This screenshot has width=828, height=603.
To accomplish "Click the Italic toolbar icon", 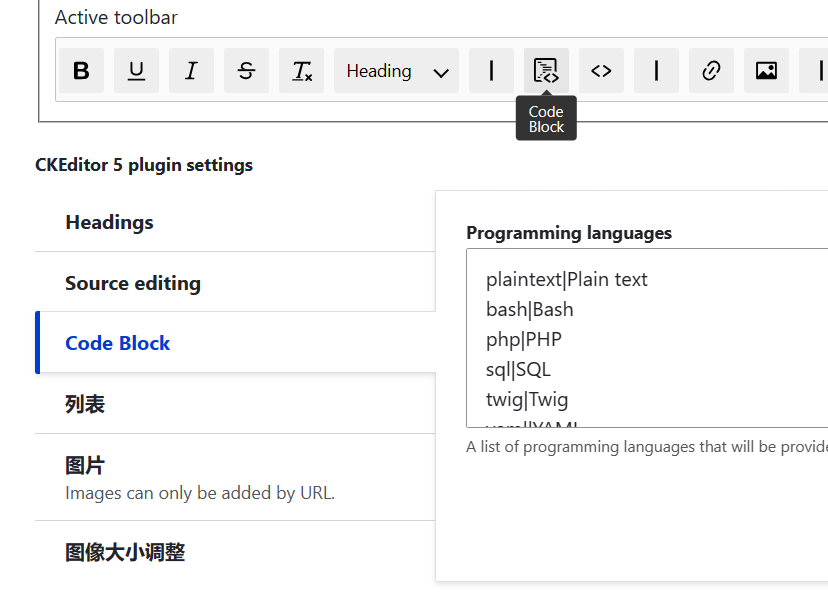I will [x=191, y=70].
